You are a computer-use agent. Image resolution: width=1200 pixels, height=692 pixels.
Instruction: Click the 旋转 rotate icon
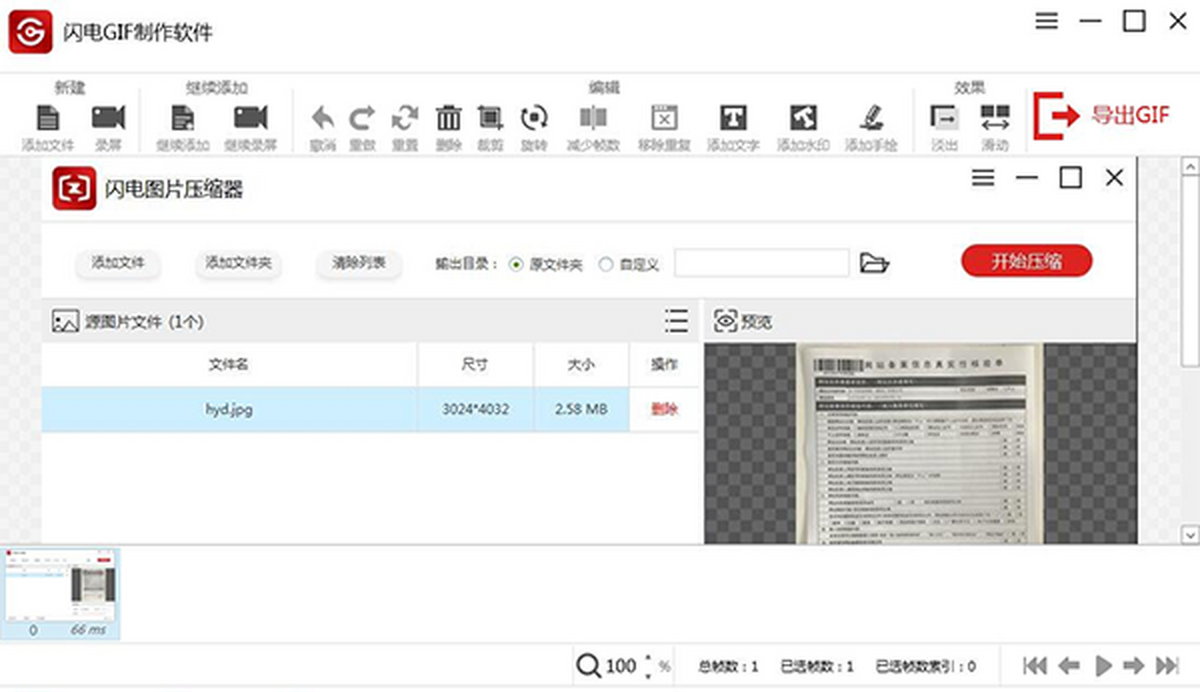point(534,119)
